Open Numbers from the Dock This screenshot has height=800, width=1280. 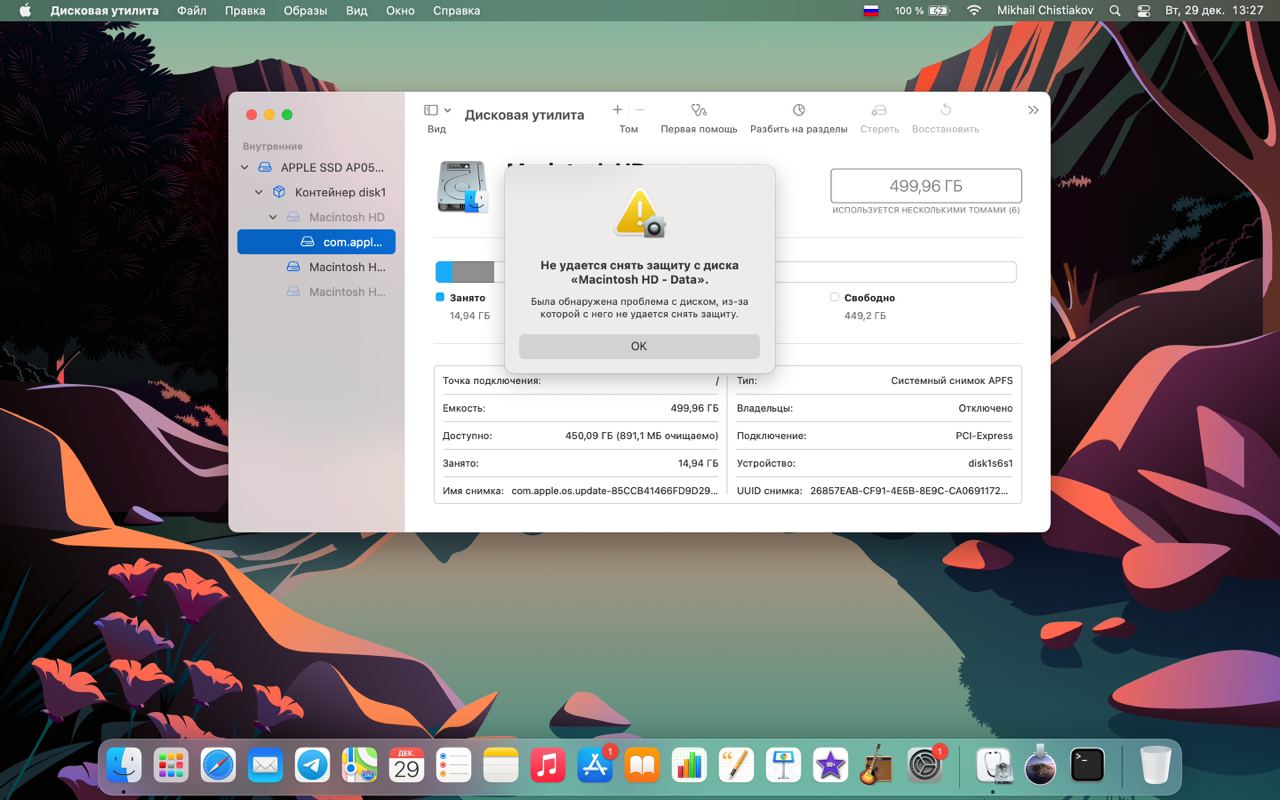click(689, 767)
